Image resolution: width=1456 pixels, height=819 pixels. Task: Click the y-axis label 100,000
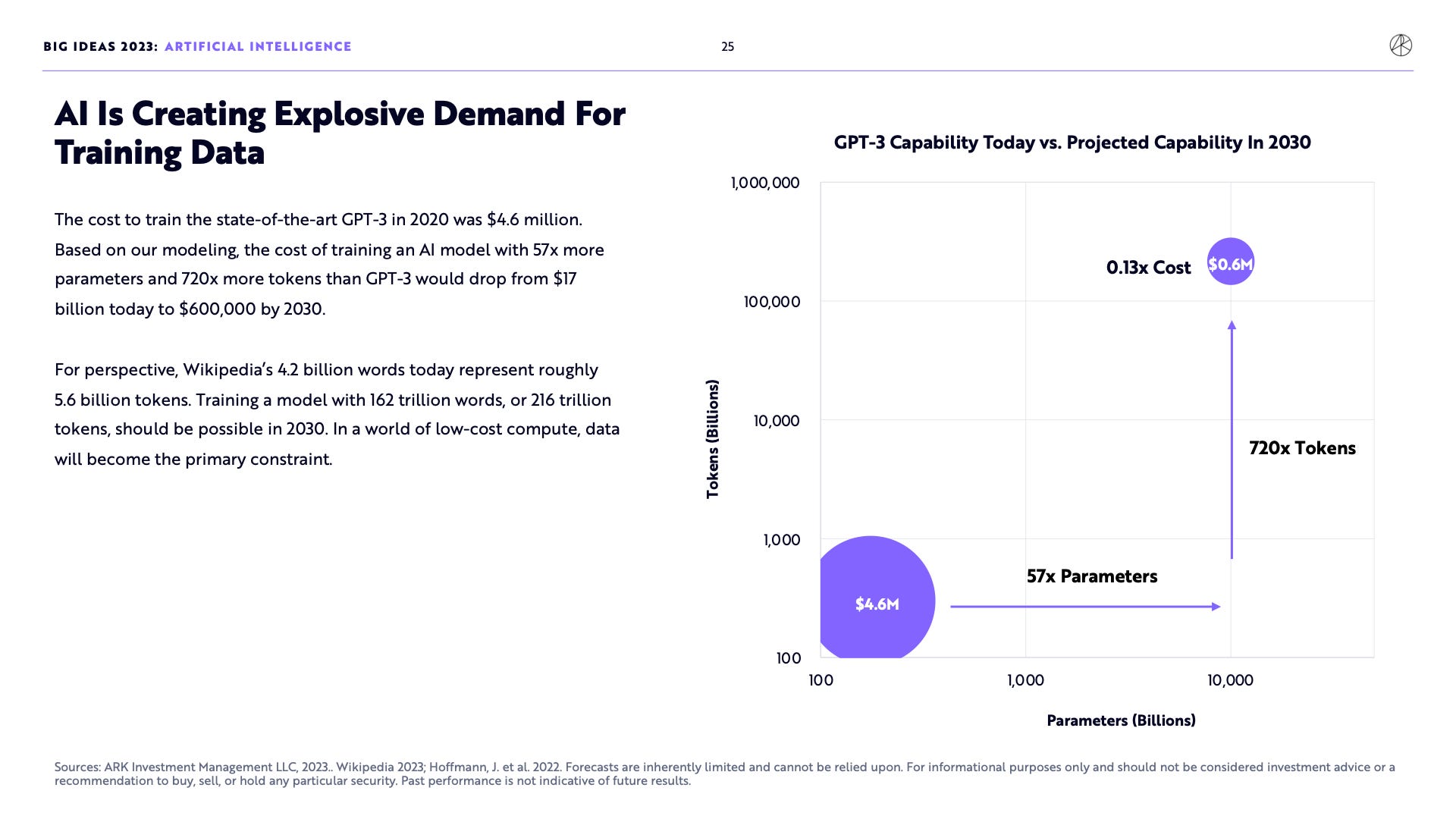click(771, 302)
